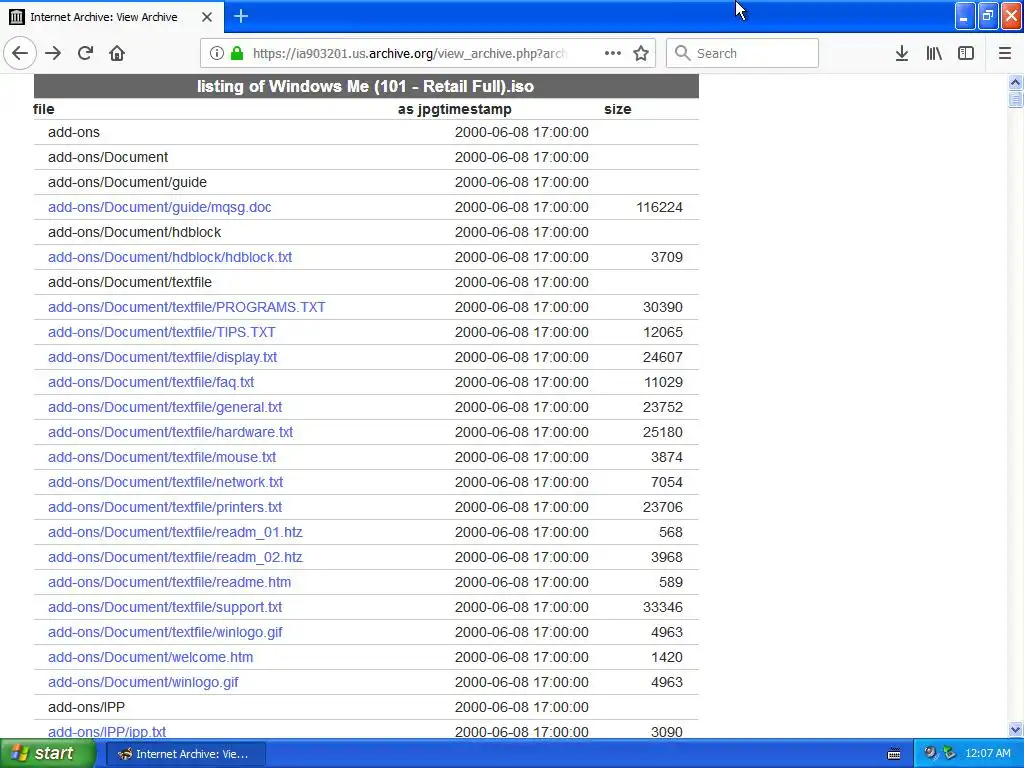Click the scrollbar up arrow

1015,82
